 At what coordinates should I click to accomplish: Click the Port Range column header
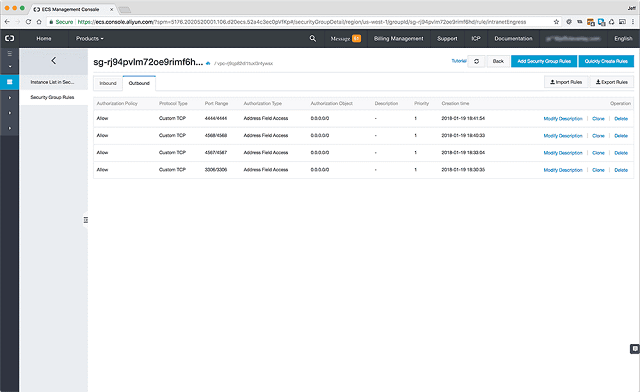216,103
